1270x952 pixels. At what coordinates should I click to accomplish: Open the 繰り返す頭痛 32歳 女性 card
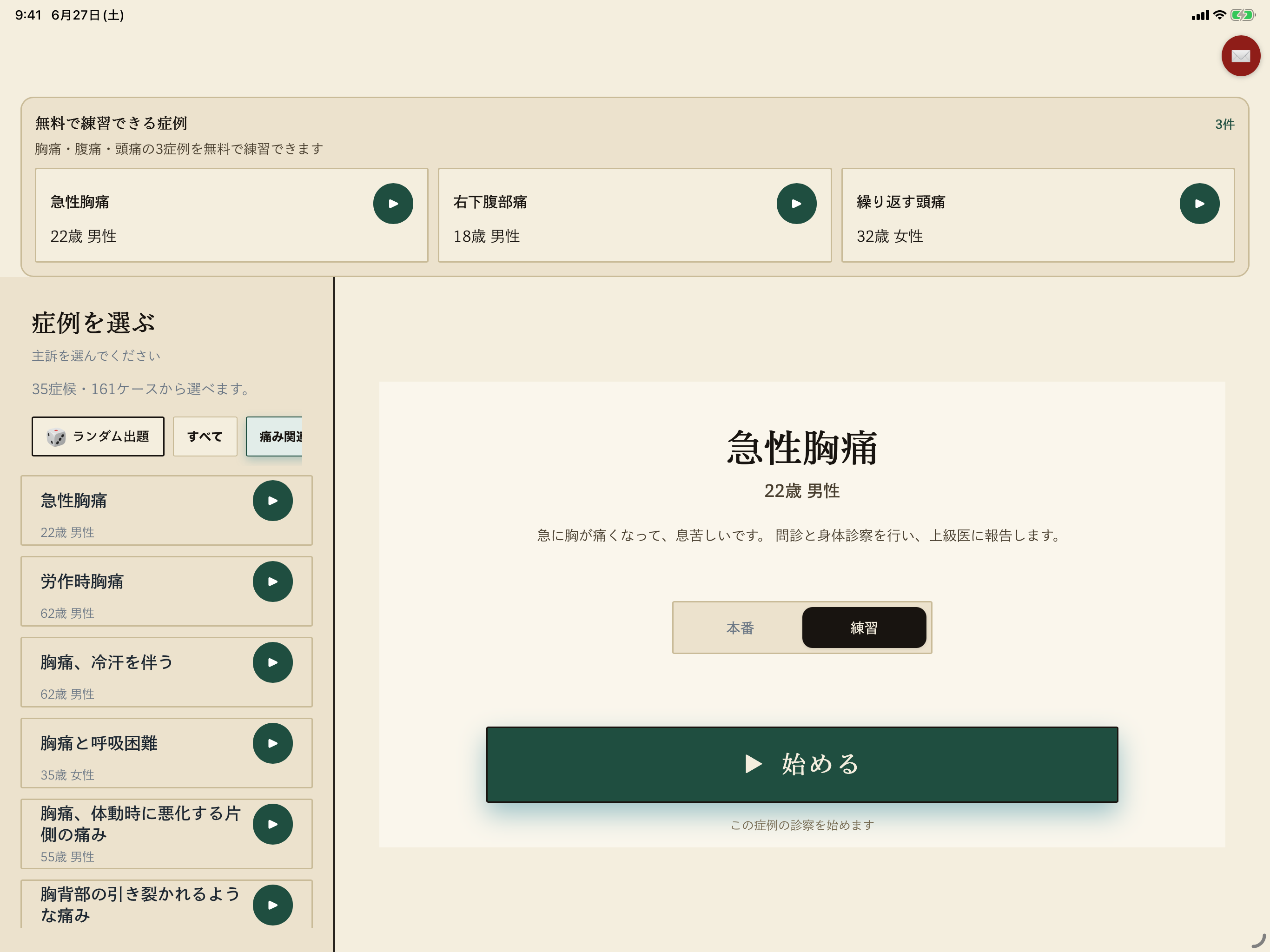click(x=1038, y=215)
